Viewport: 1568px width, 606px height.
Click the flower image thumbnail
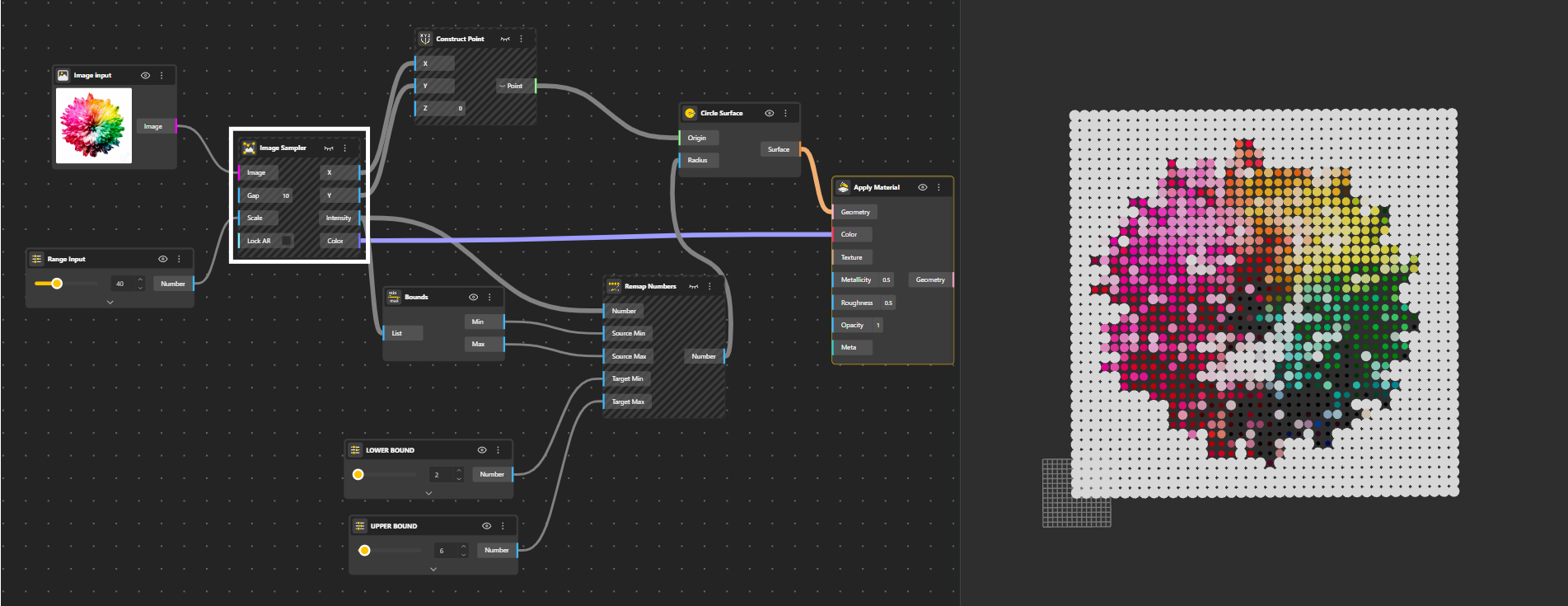pos(94,125)
